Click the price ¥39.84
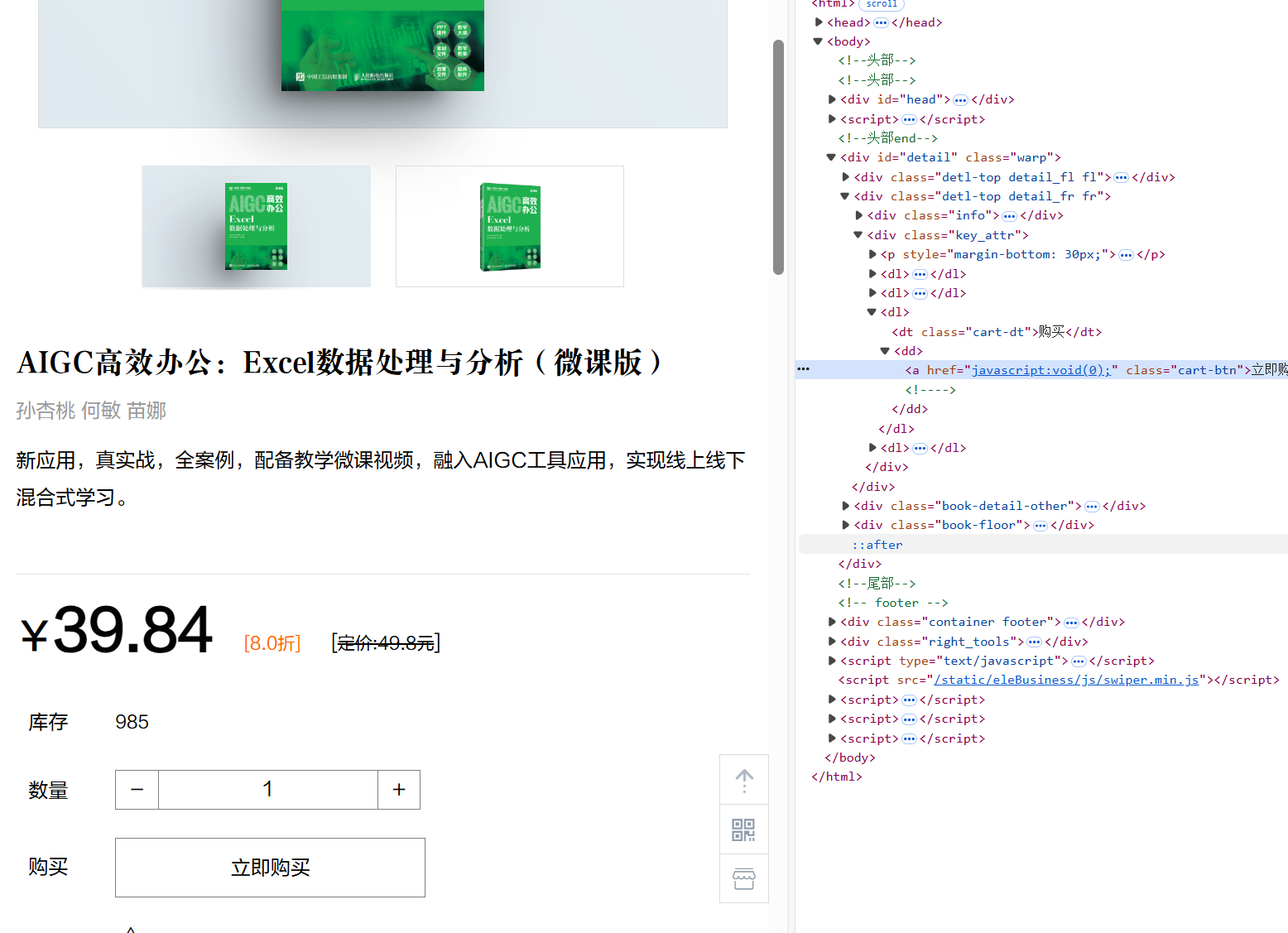Screen dimensions: 1288x933 point(116,631)
